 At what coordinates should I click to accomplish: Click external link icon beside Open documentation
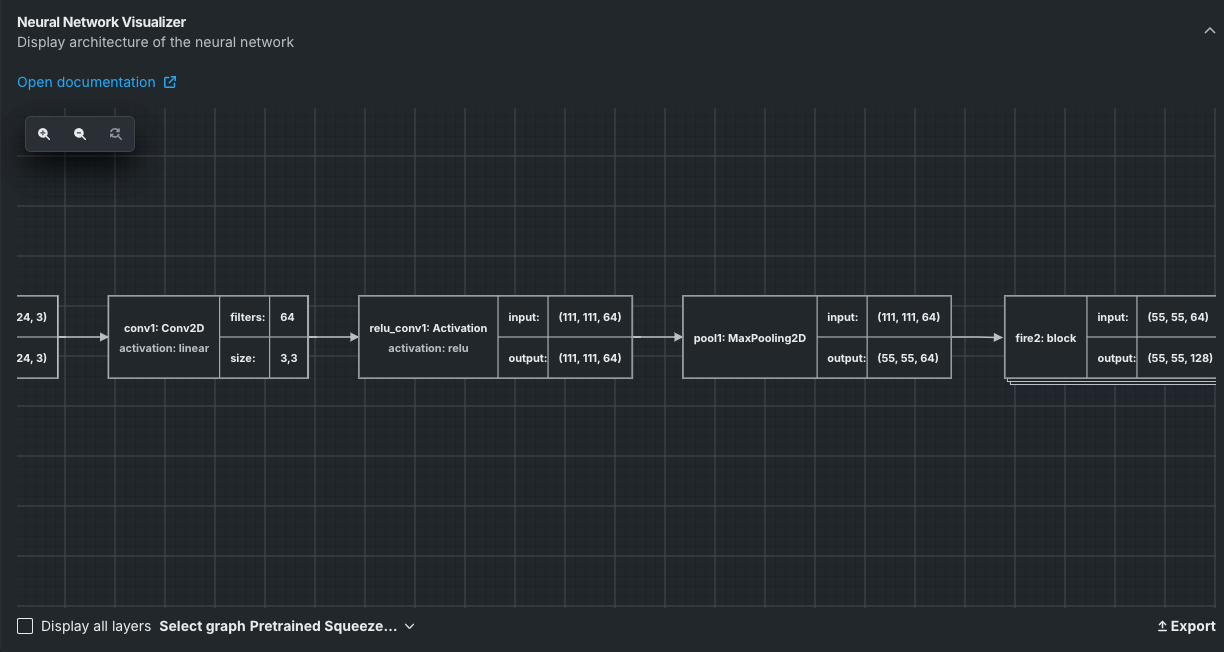pos(170,82)
